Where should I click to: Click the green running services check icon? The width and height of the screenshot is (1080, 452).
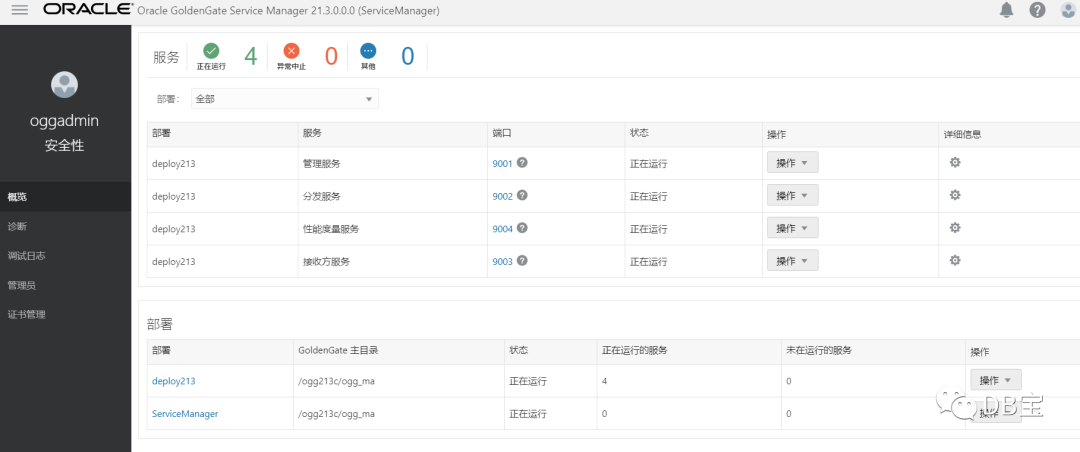point(211,50)
